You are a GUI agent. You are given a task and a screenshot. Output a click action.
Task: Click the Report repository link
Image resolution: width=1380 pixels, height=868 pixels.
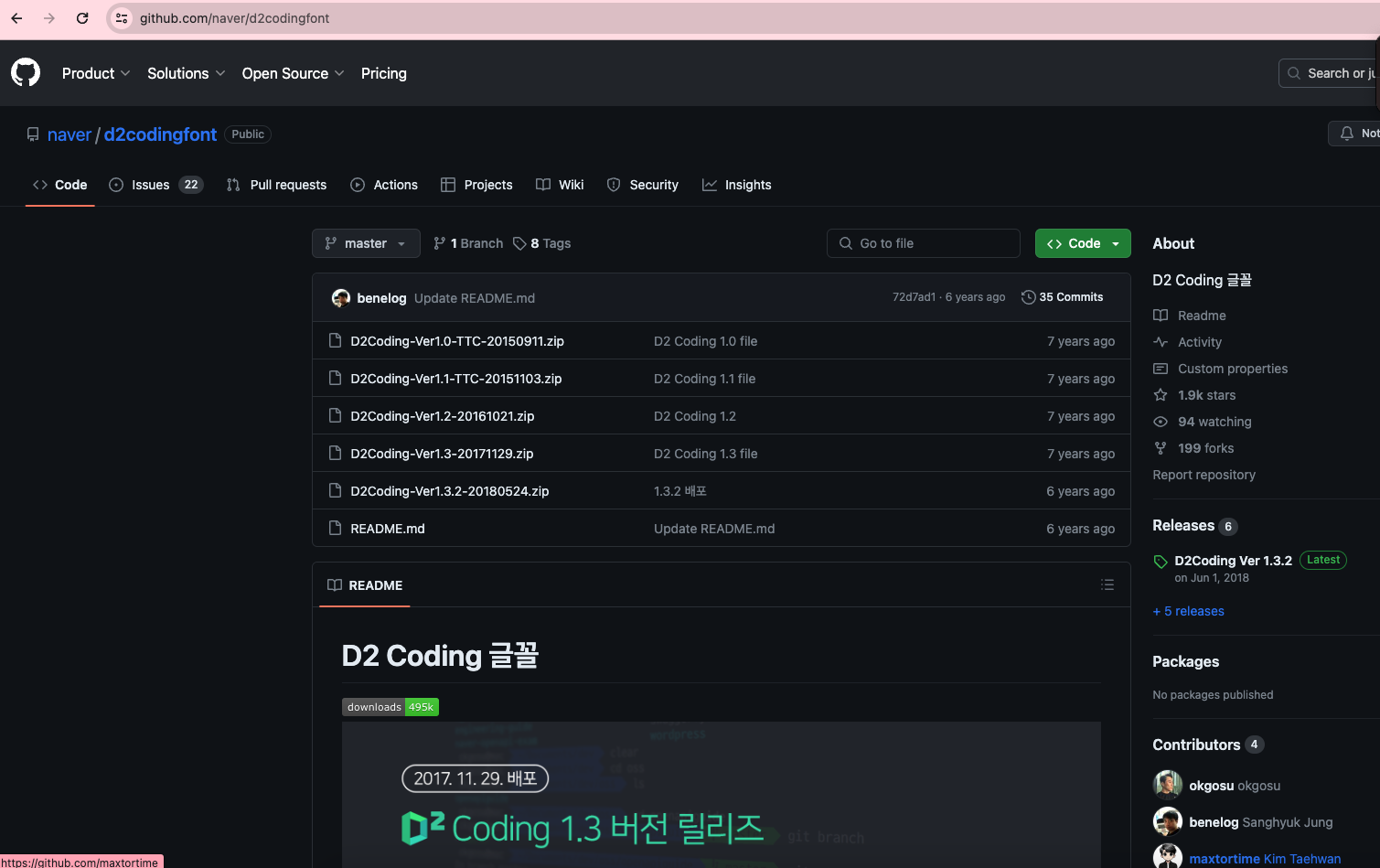[1203, 475]
